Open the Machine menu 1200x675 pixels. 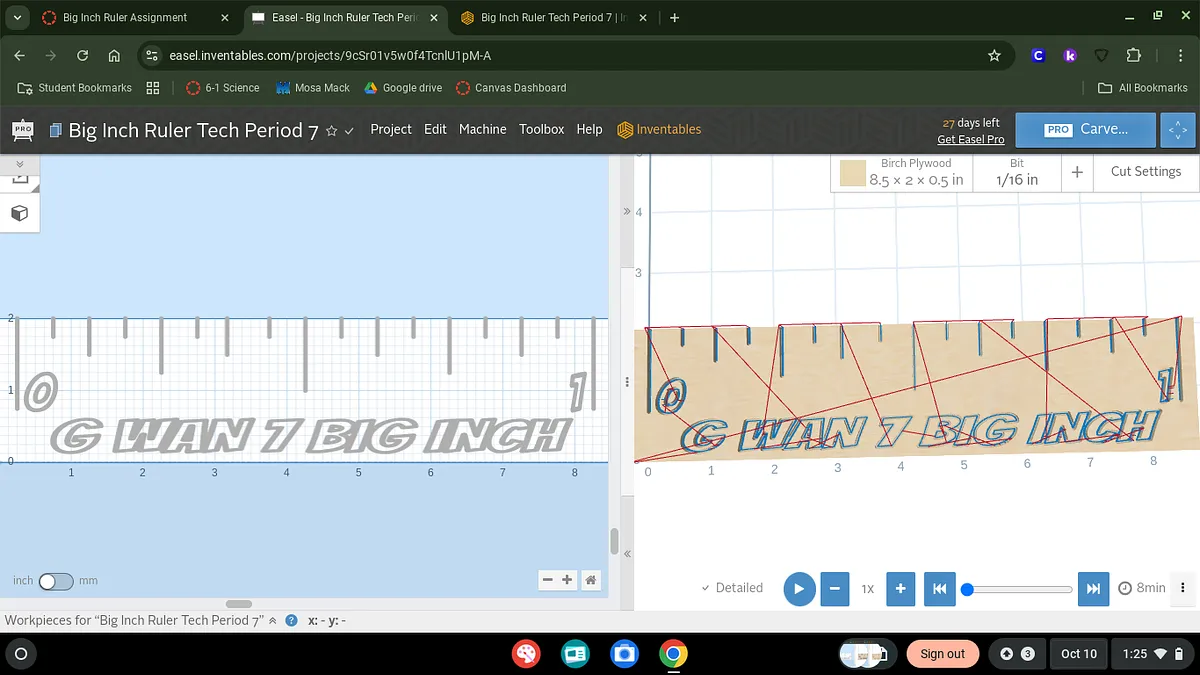(482, 129)
